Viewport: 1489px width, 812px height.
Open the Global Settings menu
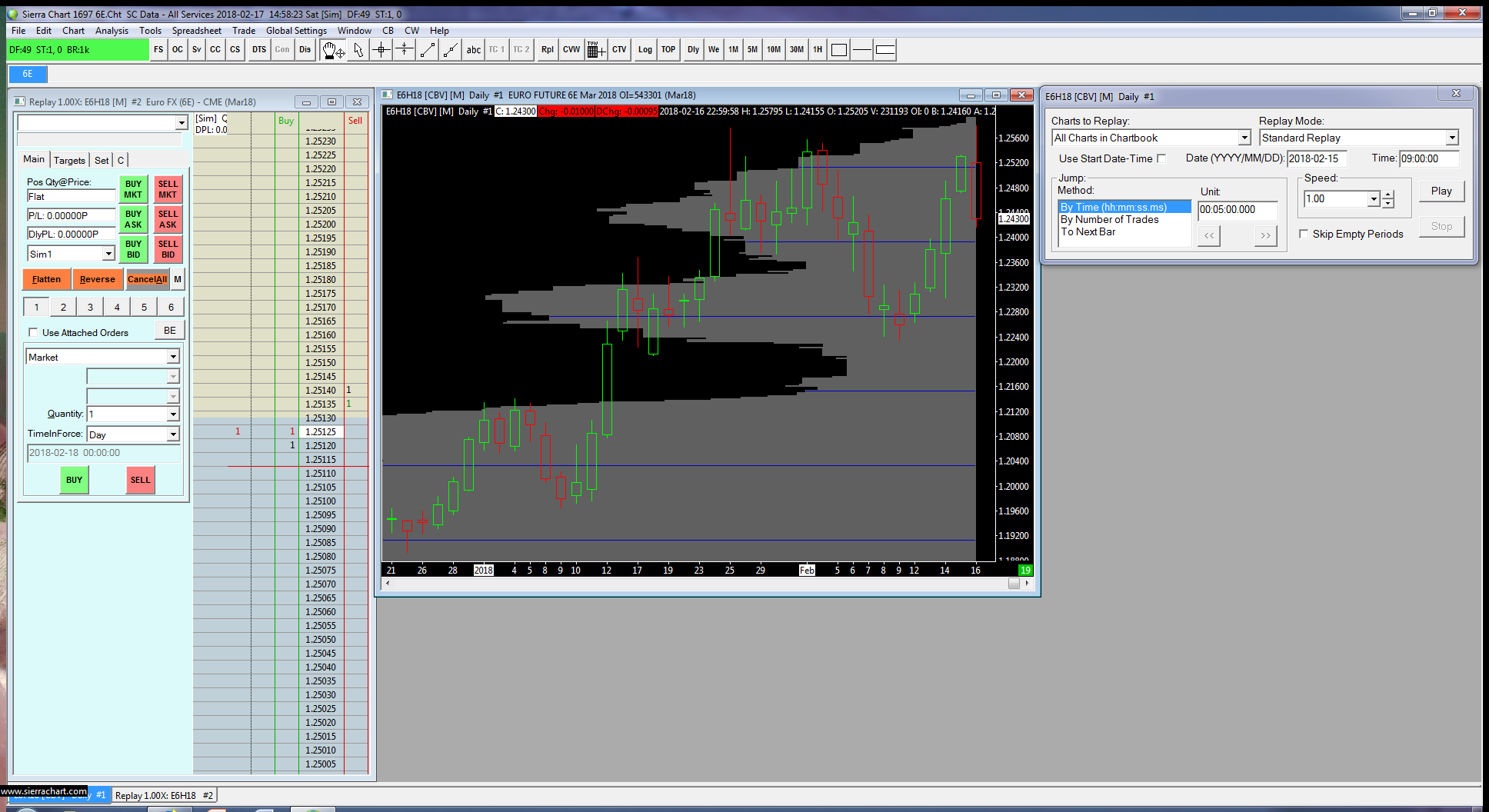click(296, 31)
